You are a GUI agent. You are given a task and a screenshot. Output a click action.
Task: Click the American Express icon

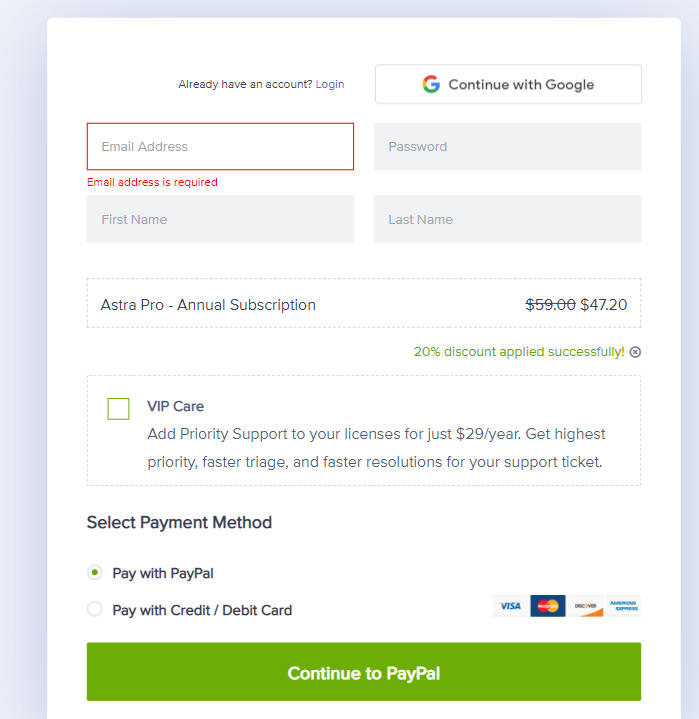[623, 606]
